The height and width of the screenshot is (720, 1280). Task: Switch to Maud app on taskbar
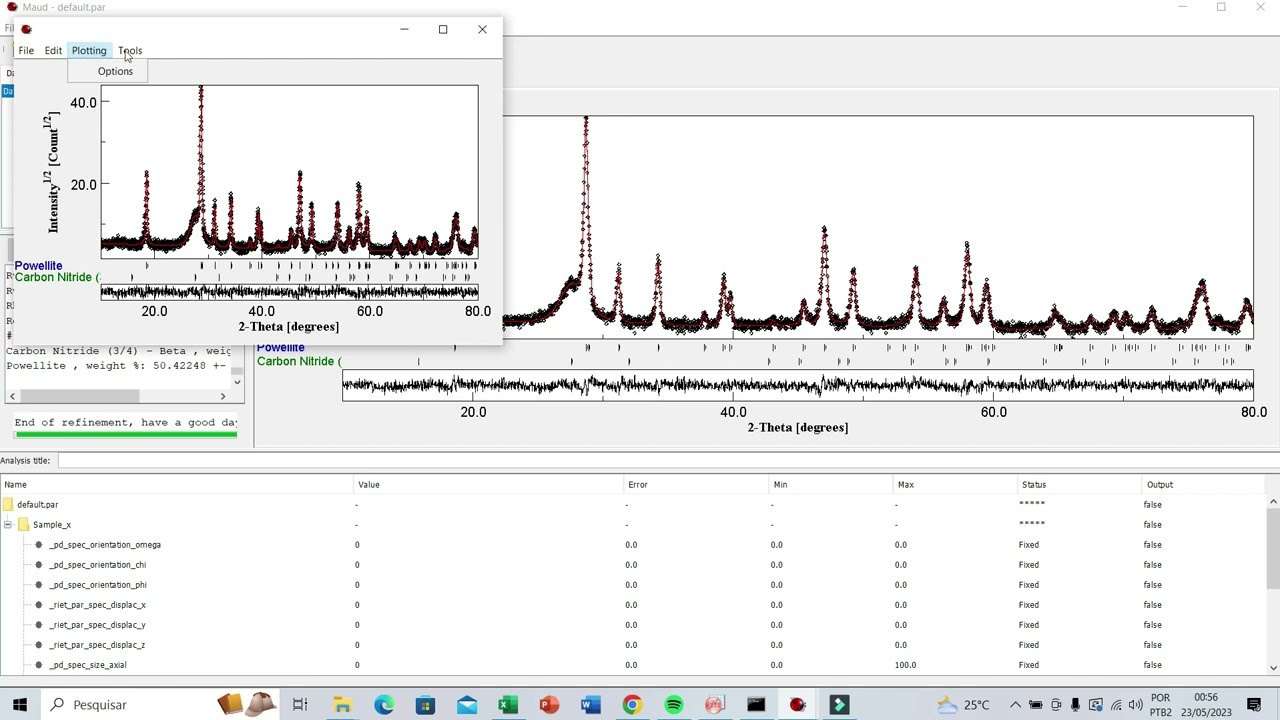point(797,705)
